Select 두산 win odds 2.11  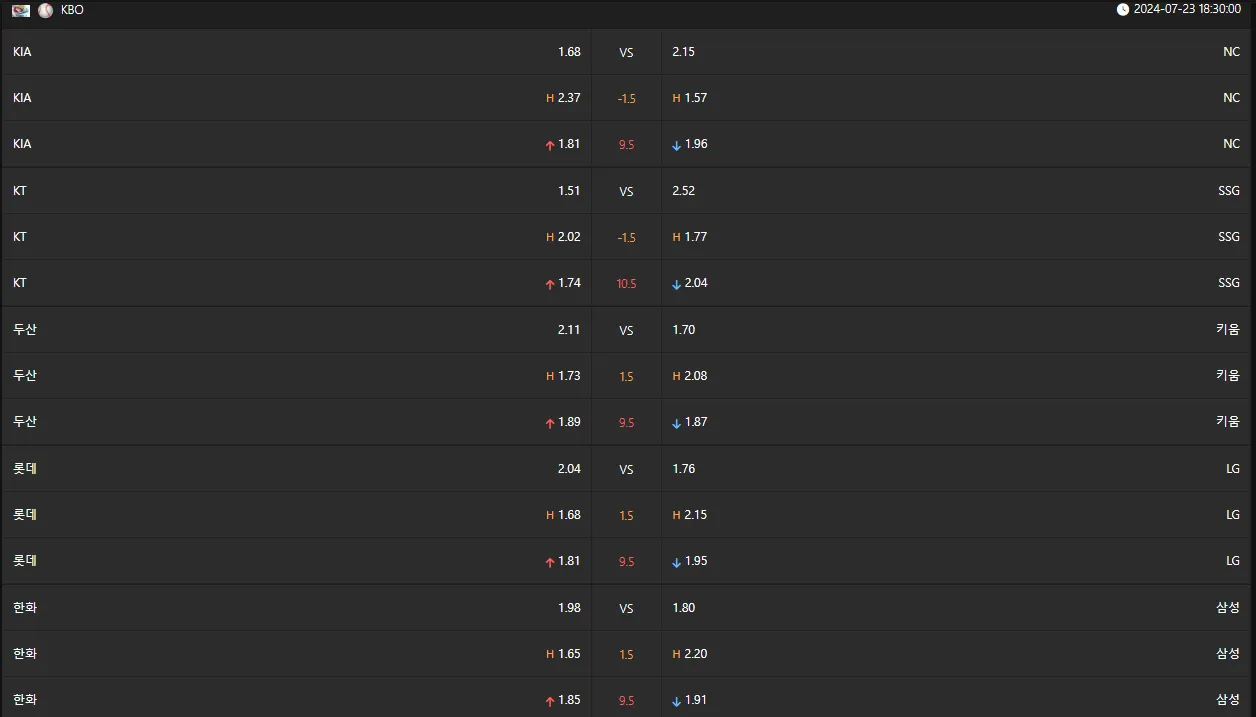pyautogui.click(x=569, y=330)
